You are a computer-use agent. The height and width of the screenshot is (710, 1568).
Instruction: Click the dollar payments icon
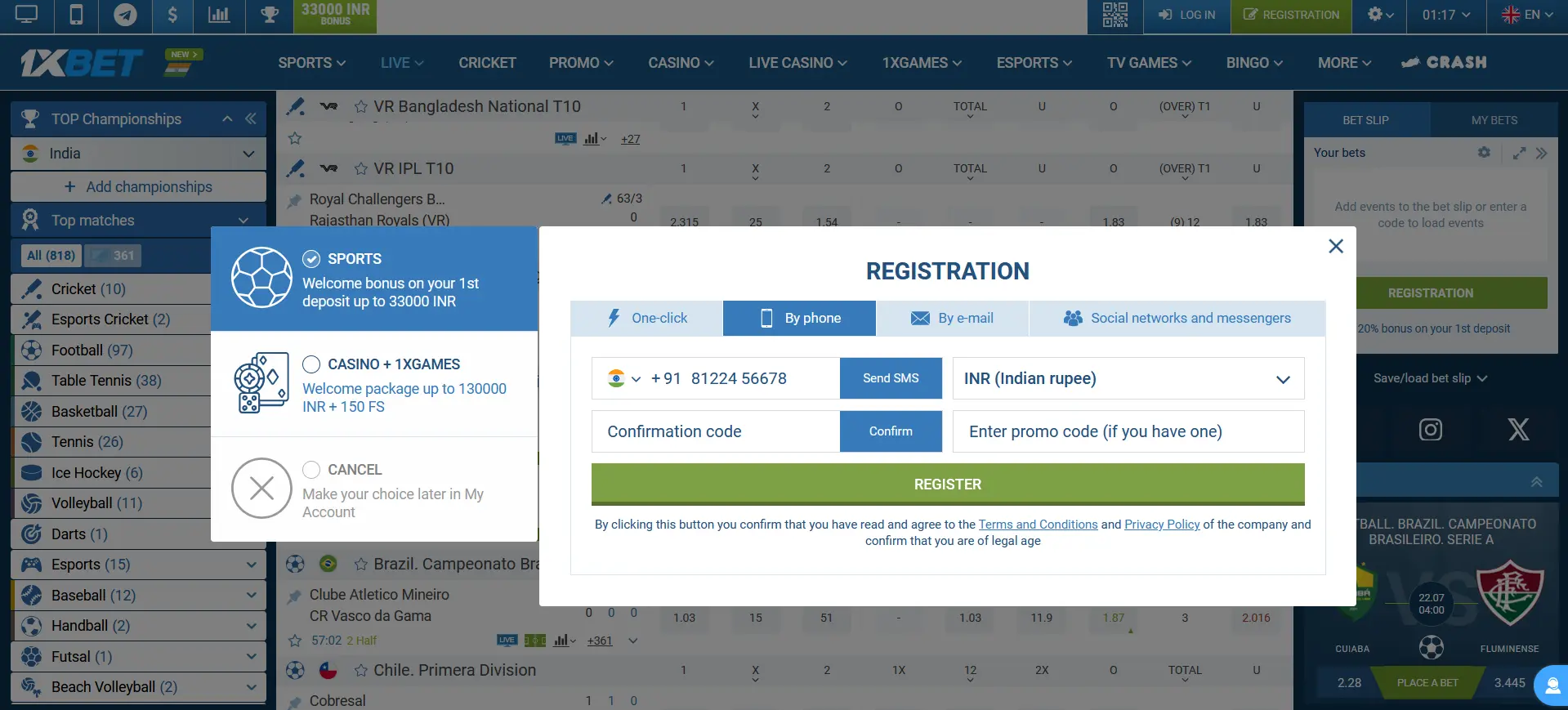(x=172, y=15)
